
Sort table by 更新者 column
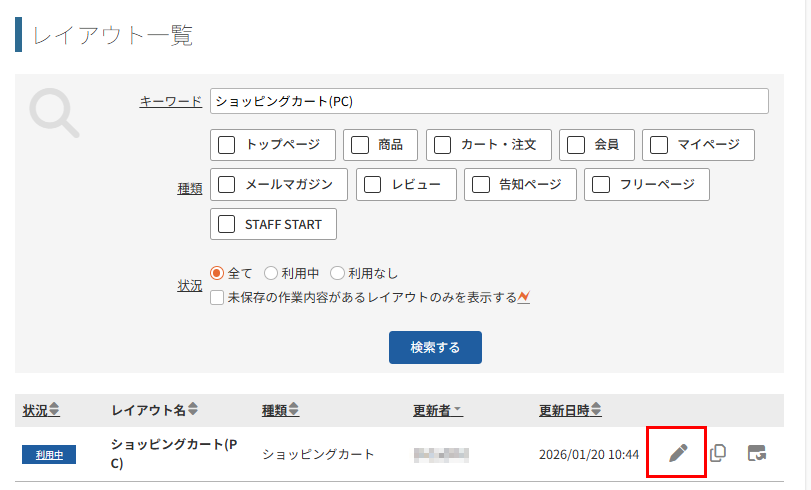437,410
